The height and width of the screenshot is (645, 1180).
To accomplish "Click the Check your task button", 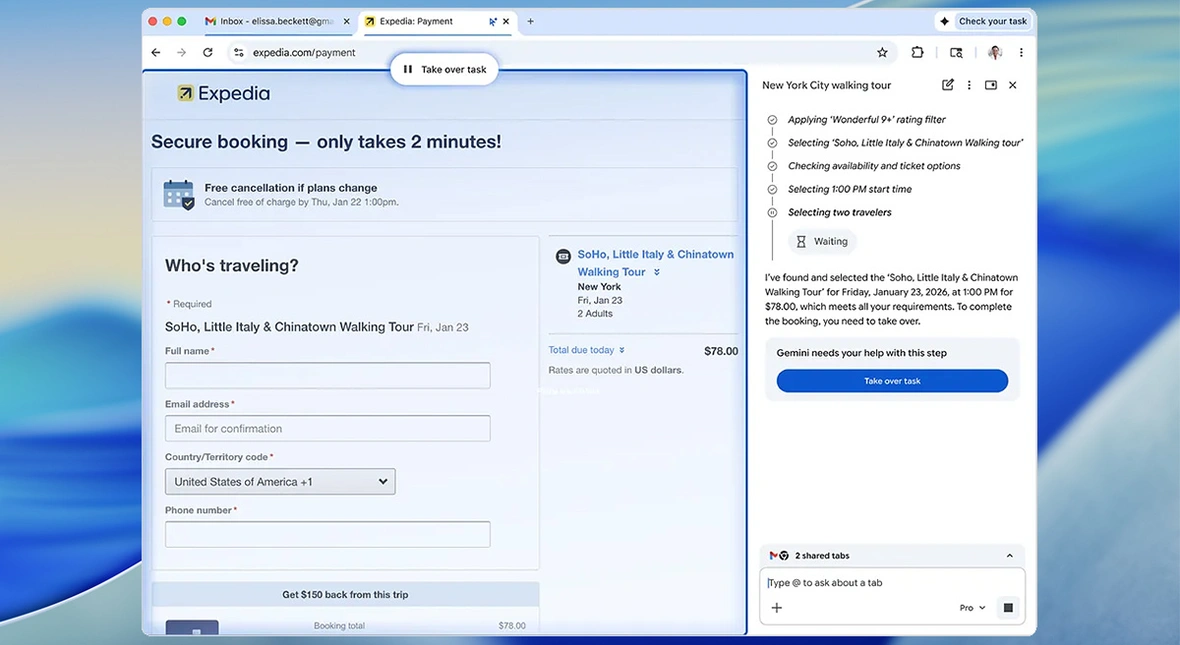I will pos(983,21).
